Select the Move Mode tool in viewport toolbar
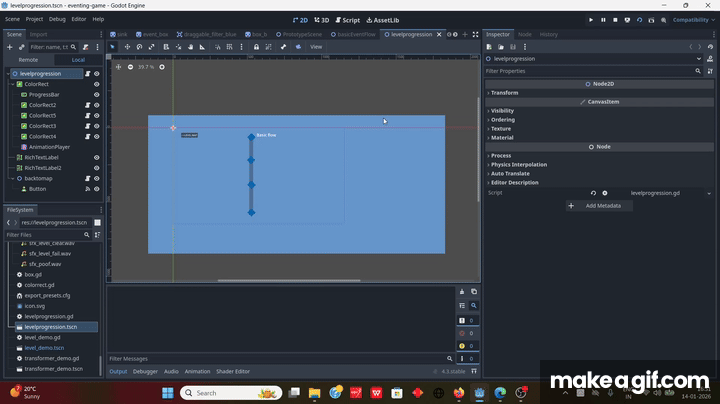Screen dimensions: 720x404 127,47
